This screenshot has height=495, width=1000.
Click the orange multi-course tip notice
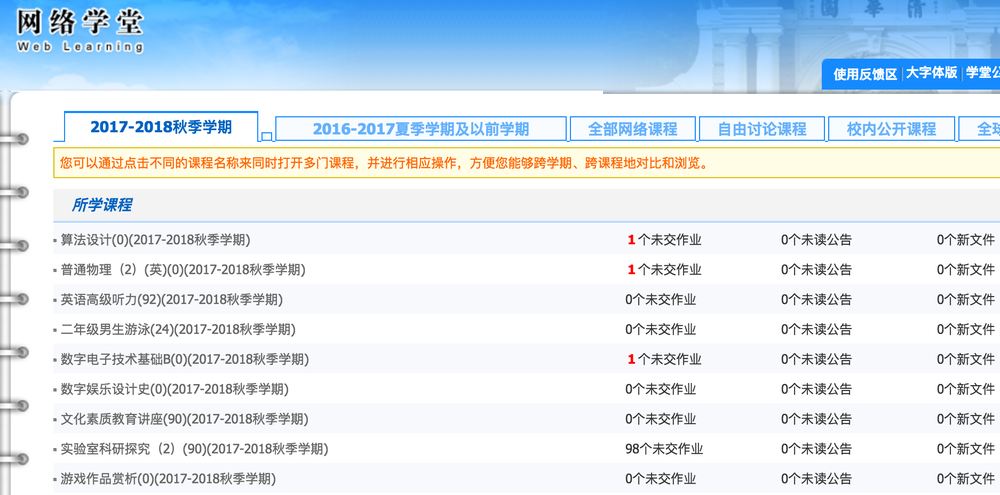click(527, 163)
